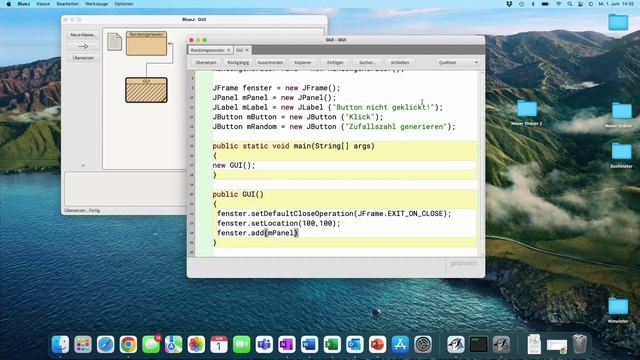640x360 pixels.
Task: Open the Bearbeiten menu
Action: [x=67, y=4]
